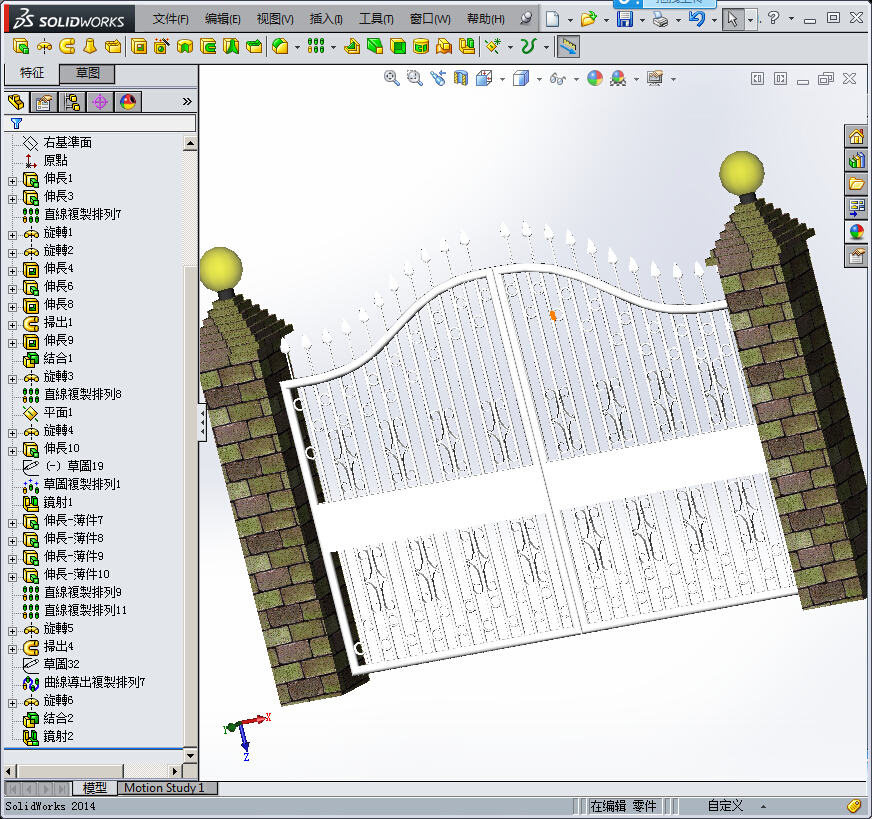Activate the Zoom to Area tool
This screenshot has width=872, height=819.
[414, 78]
